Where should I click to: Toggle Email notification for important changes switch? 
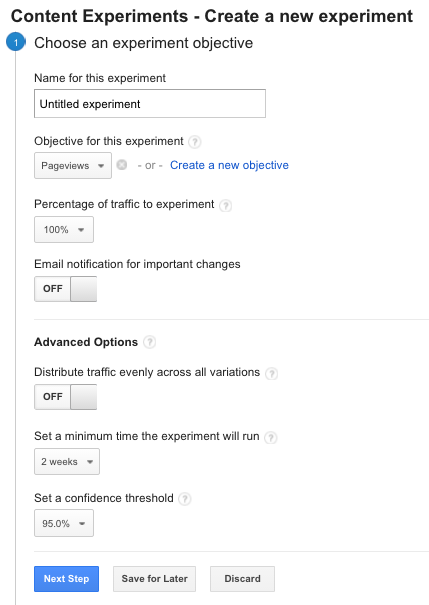pyautogui.click(x=66, y=289)
